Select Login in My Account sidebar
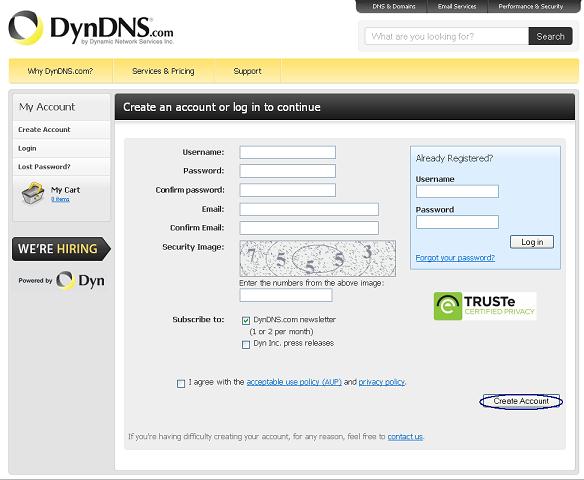Screen dimensions: 584x480 point(61,148)
